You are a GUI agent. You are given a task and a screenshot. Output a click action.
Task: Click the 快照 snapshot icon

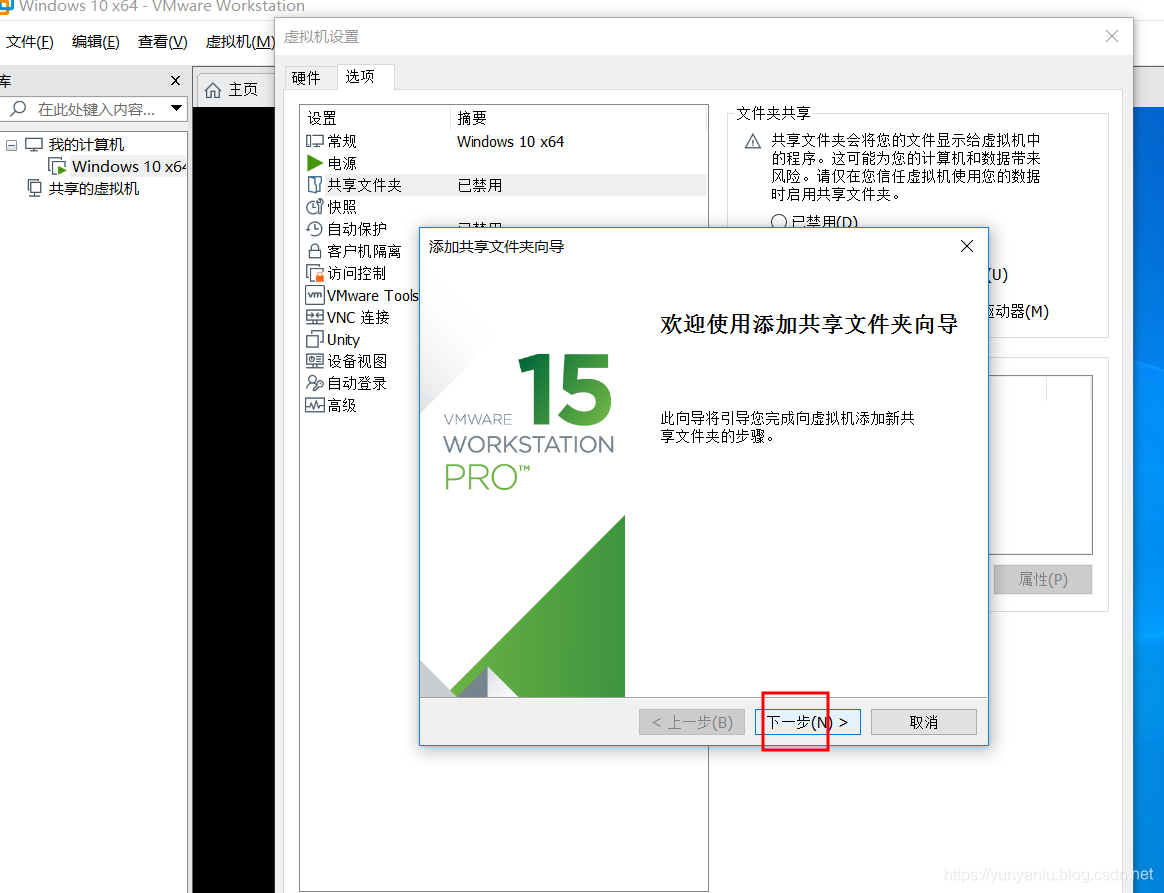[x=314, y=207]
